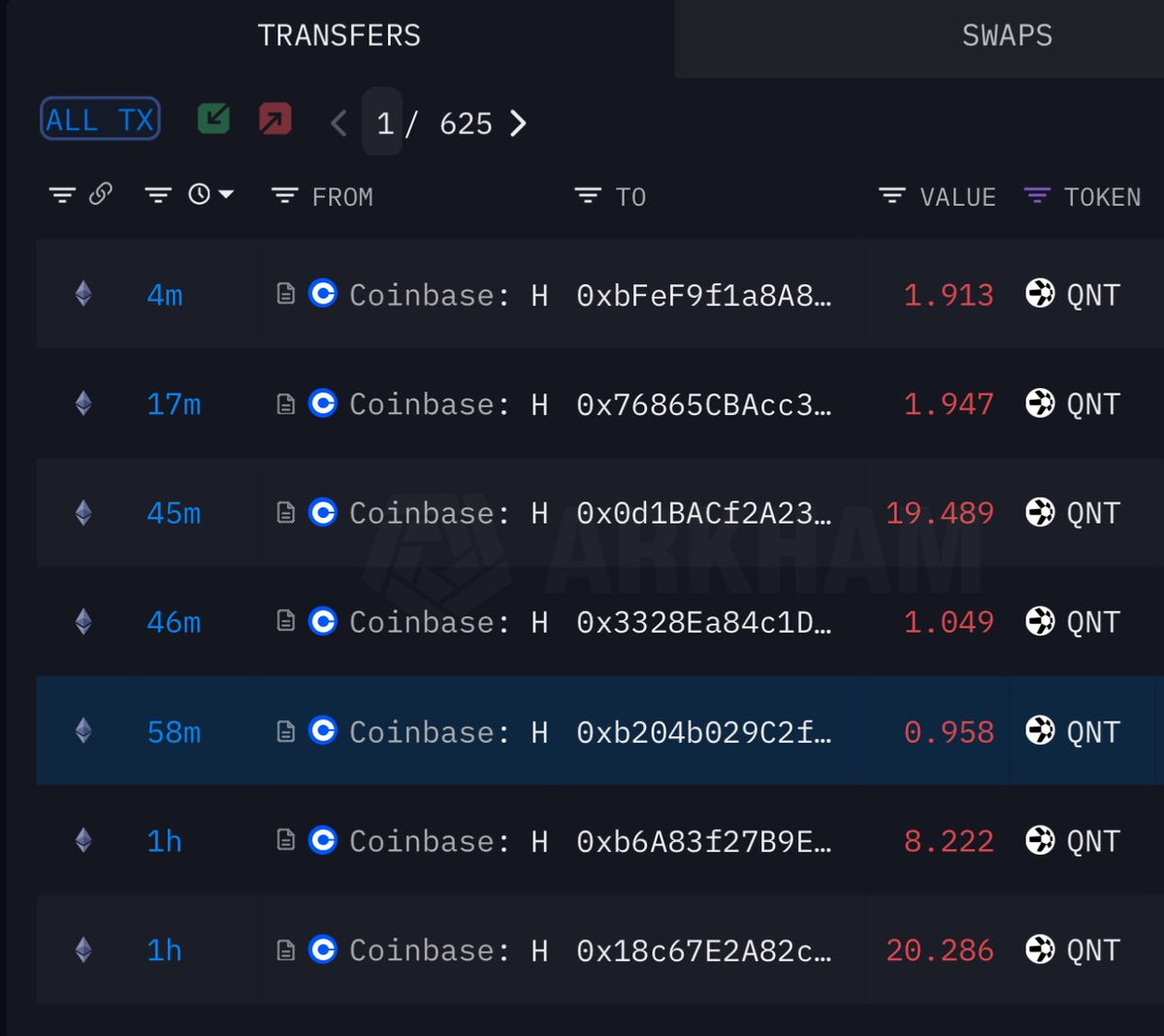Click the Ethereum icon in the 45m row
Screen dimensions: 1164x1036
(x=83, y=512)
